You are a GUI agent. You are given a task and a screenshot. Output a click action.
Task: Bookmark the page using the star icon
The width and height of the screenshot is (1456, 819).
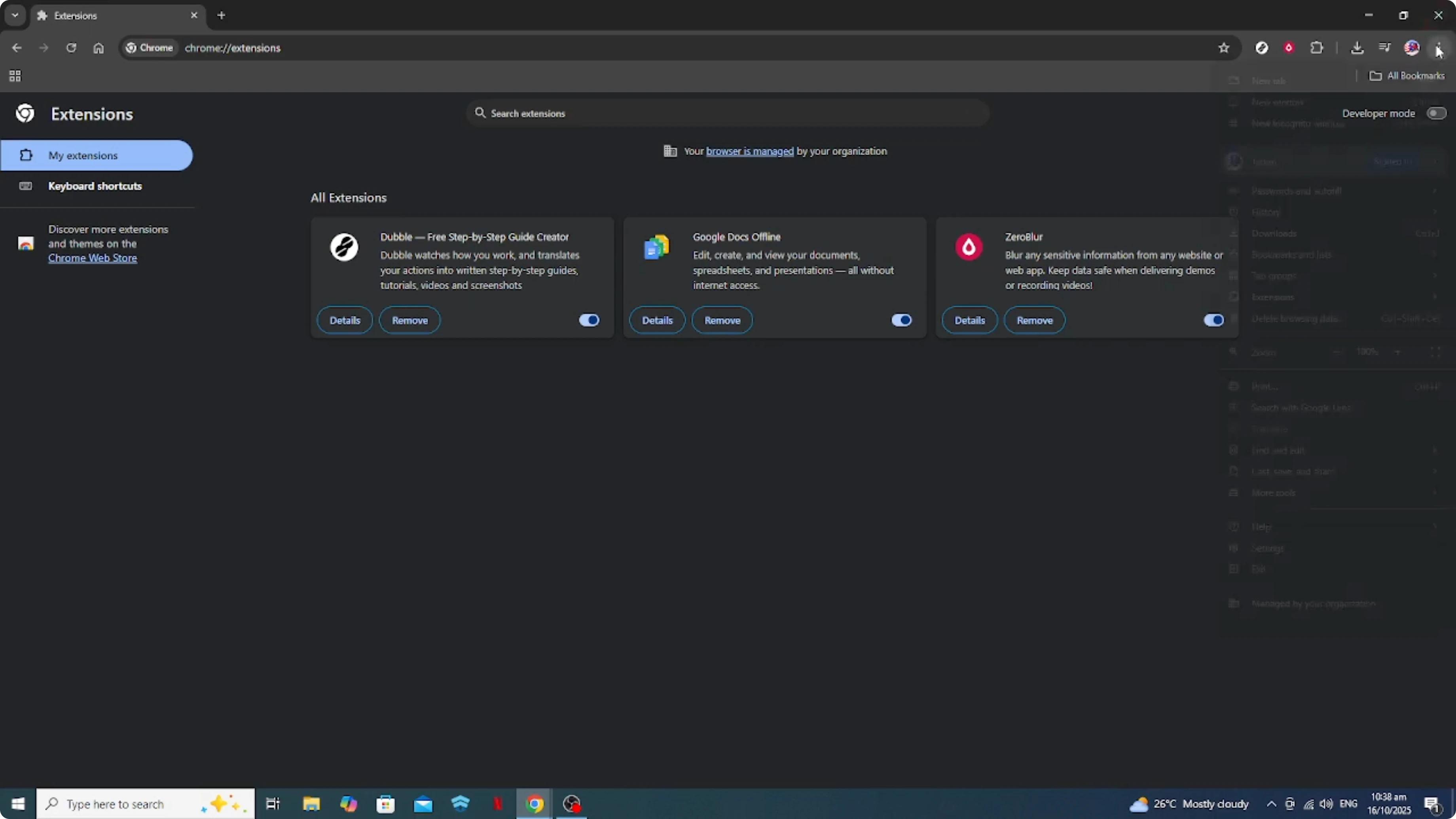click(x=1224, y=47)
